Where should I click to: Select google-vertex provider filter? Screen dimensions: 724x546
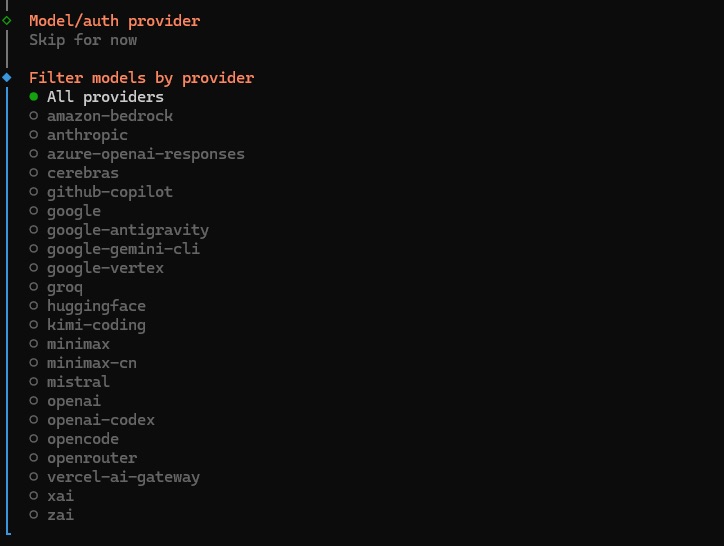[105, 268]
